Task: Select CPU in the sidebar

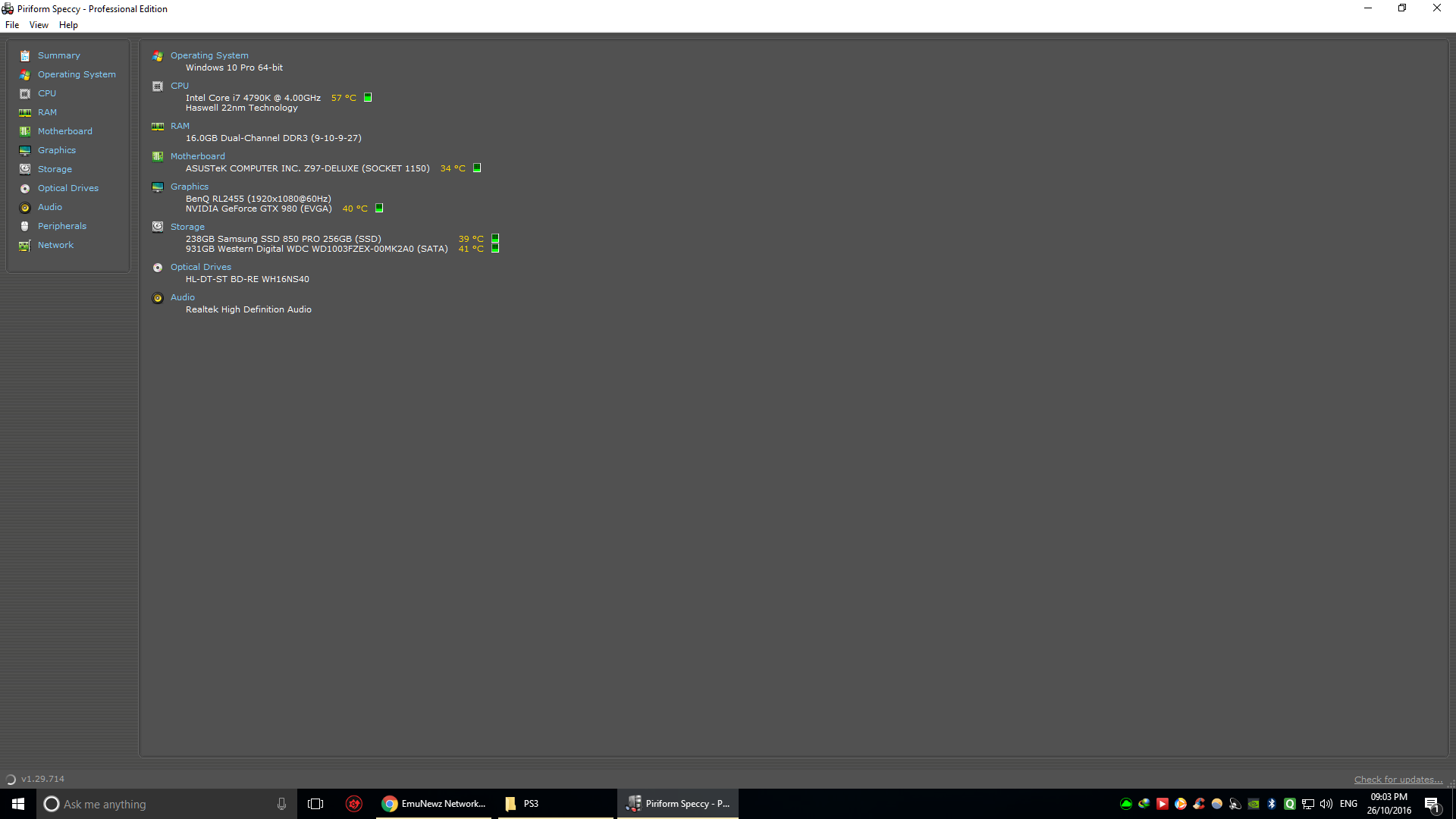Action: pyautogui.click(x=47, y=94)
